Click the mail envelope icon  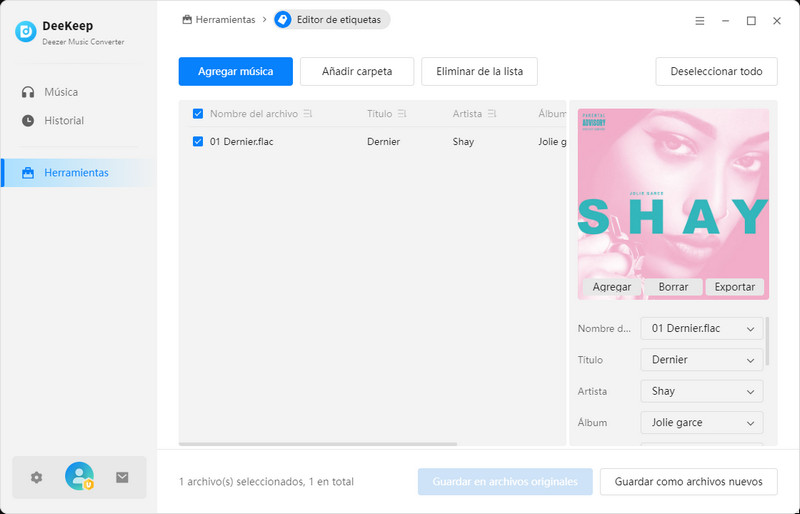pos(122,477)
